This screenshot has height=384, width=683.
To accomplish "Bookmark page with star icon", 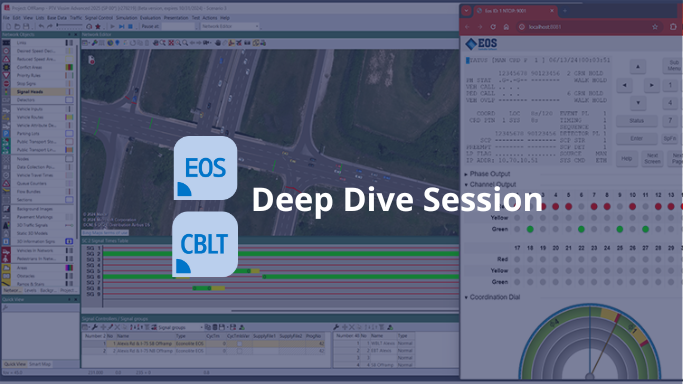I will [655, 27].
